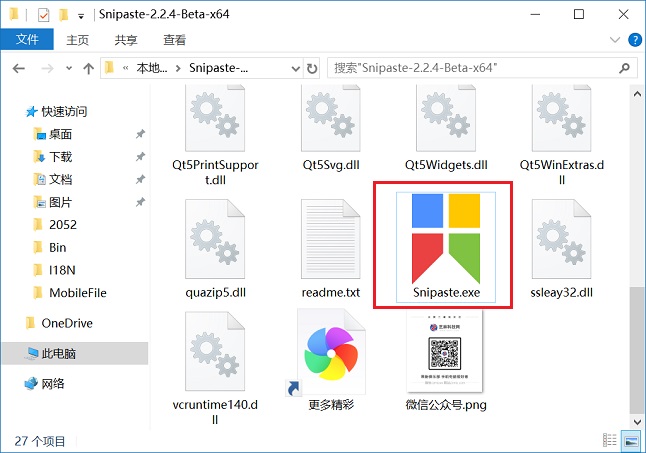The image size is (646, 453).
Task: Click the readme.txt file name label
Action: point(330,292)
